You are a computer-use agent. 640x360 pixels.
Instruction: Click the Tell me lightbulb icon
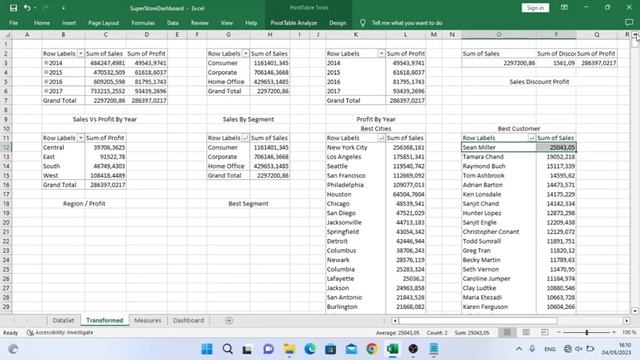pyautogui.click(x=362, y=23)
